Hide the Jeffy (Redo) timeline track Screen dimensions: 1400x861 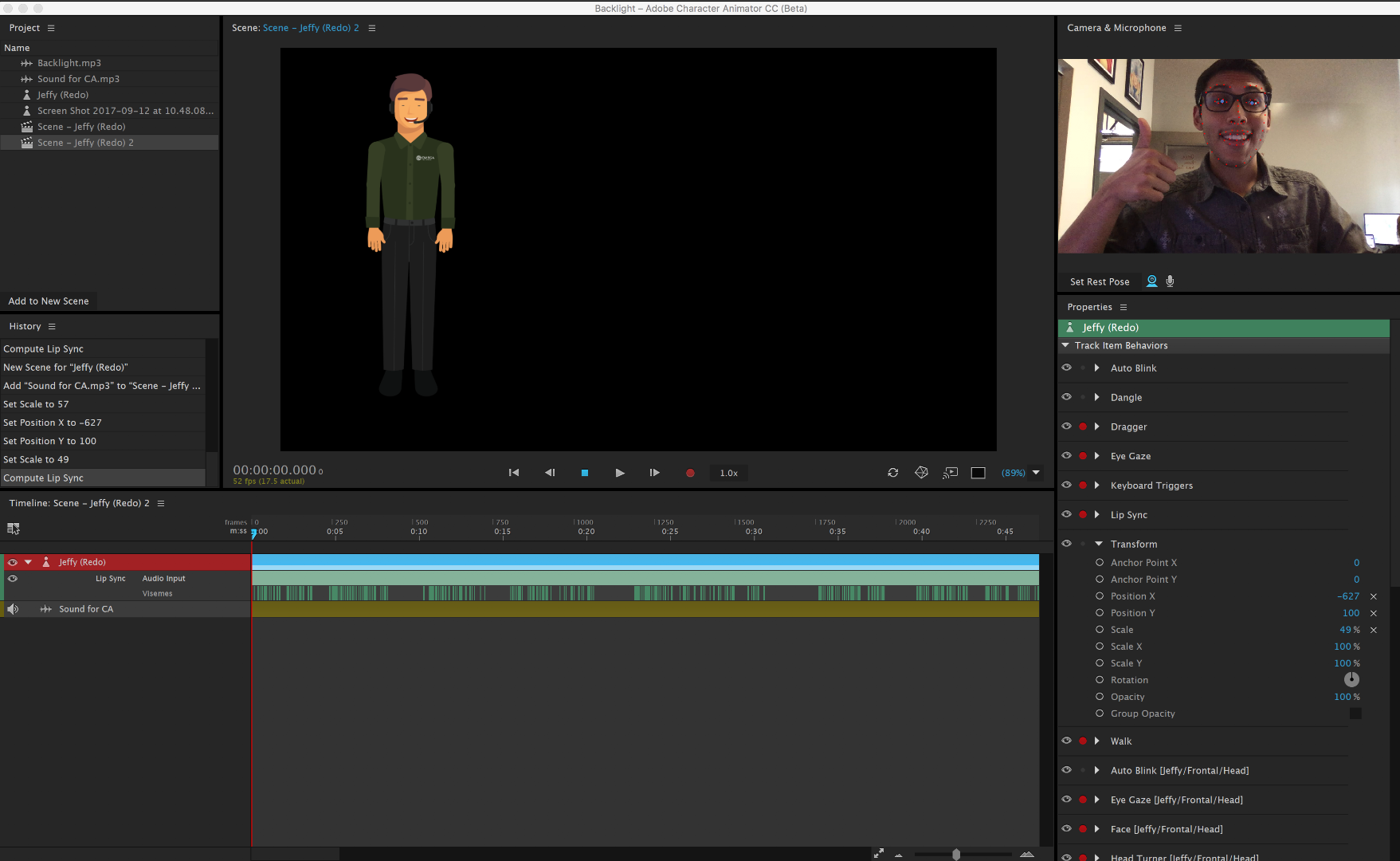pos(13,562)
